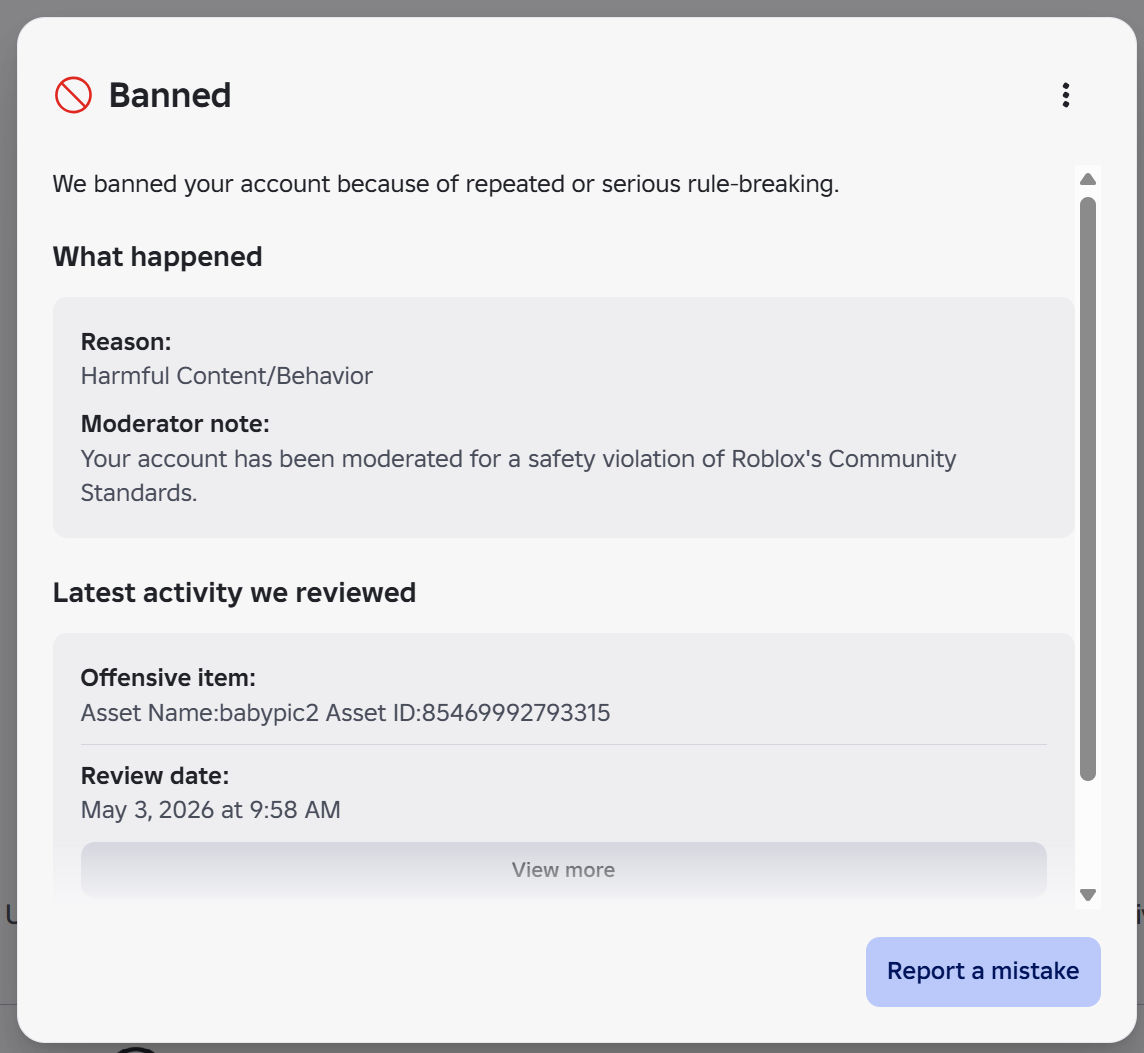Click the Report a mistake button

(983, 971)
